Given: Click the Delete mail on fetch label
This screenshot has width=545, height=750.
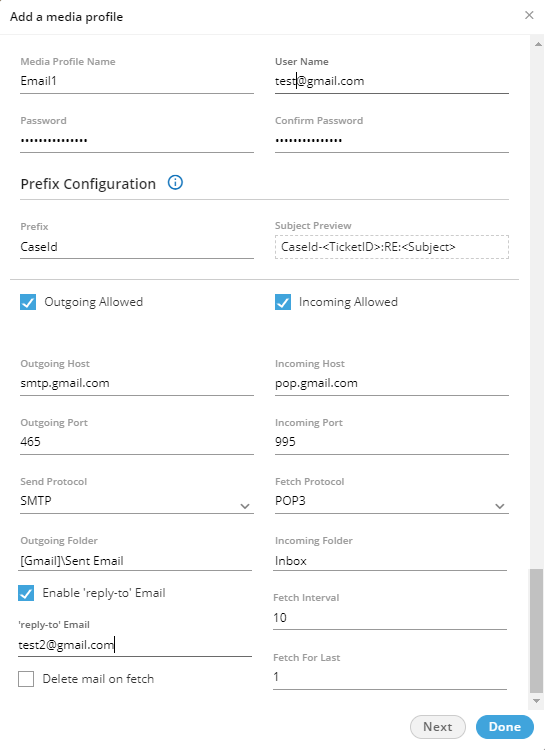Looking at the screenshot, I should coord(98,679).
